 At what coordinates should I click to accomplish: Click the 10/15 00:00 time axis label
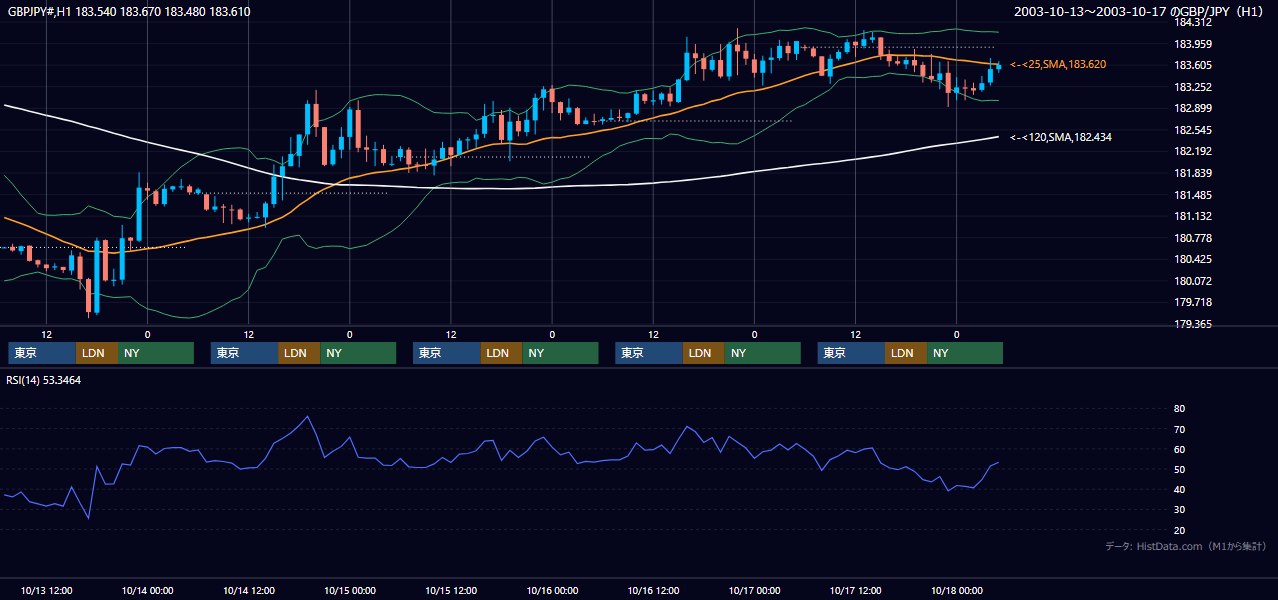pos(350,590)
